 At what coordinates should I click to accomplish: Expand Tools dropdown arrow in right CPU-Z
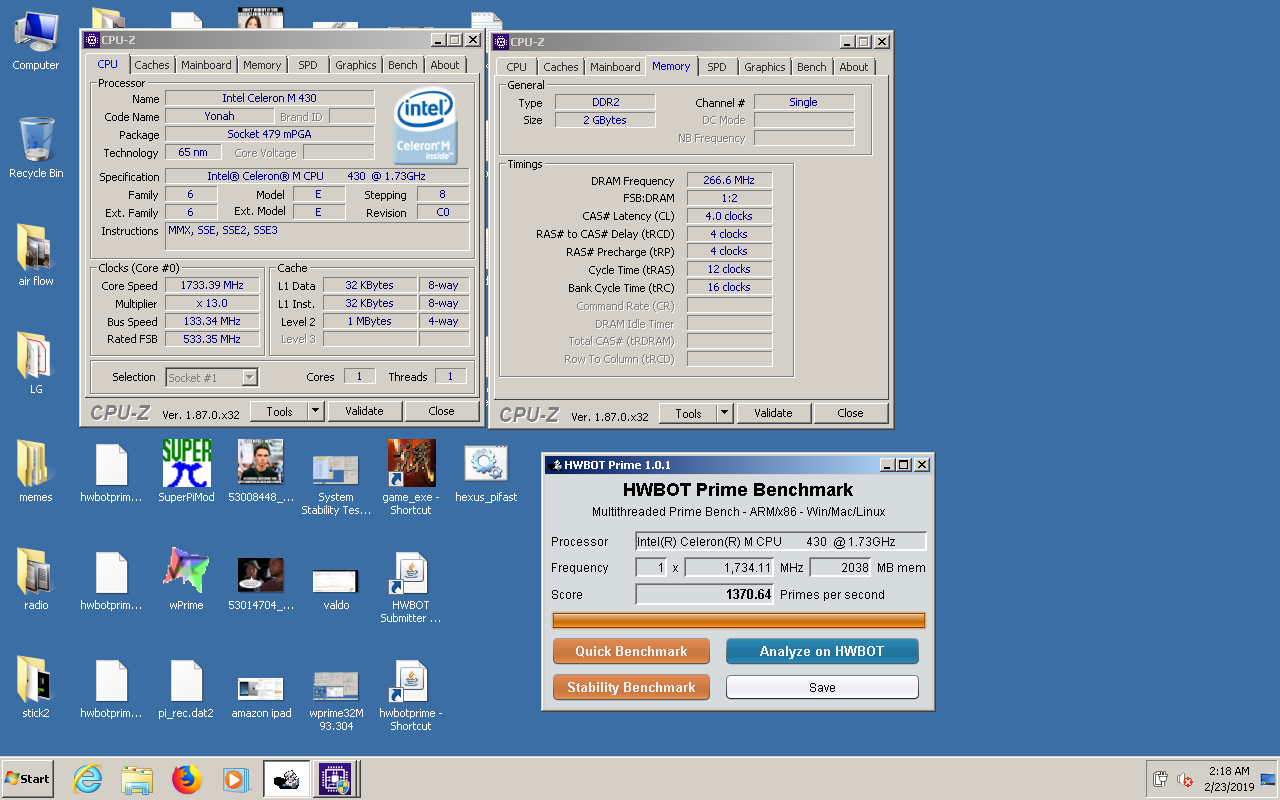pos(724,413)
